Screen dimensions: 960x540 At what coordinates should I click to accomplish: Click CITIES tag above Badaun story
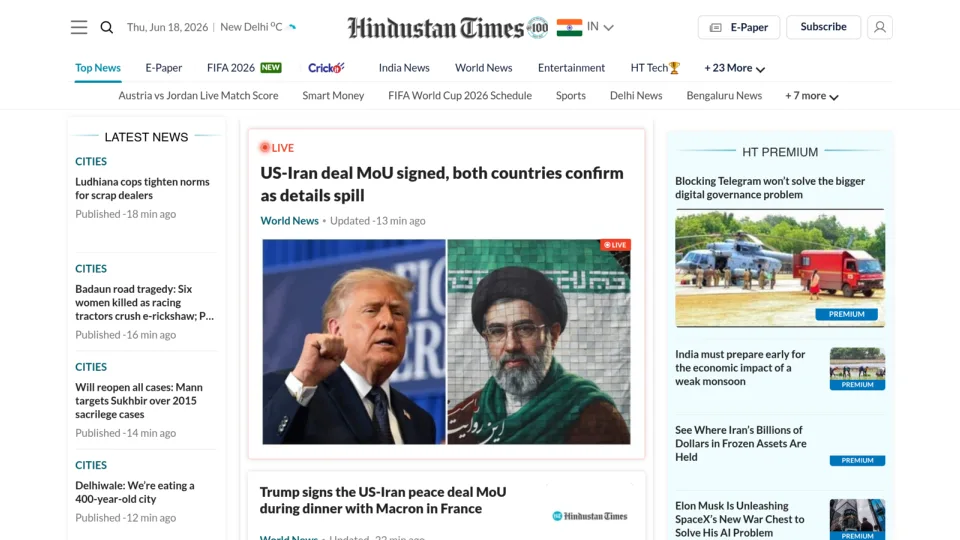(91, 269)
